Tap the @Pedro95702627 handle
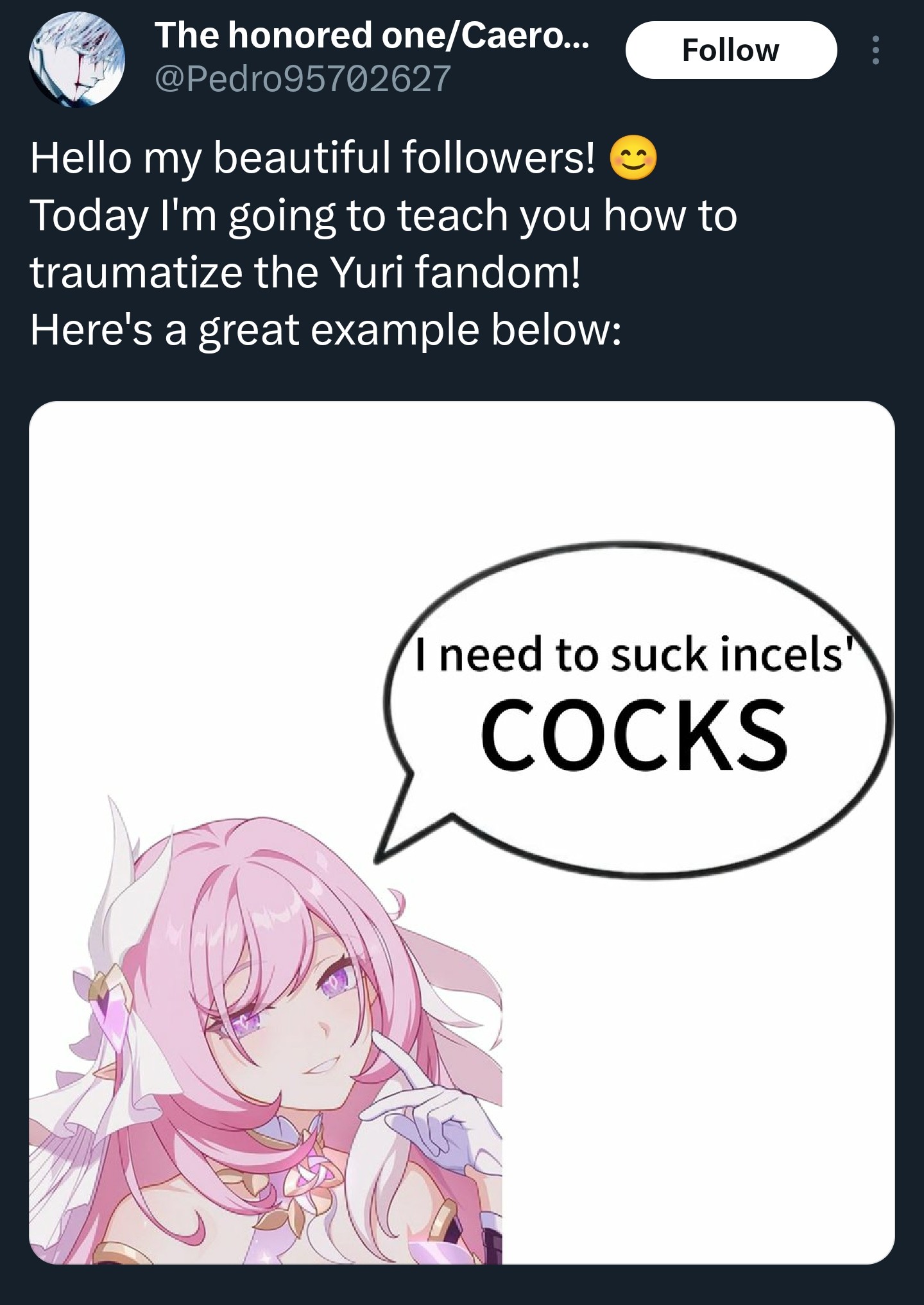 [302, 79]
